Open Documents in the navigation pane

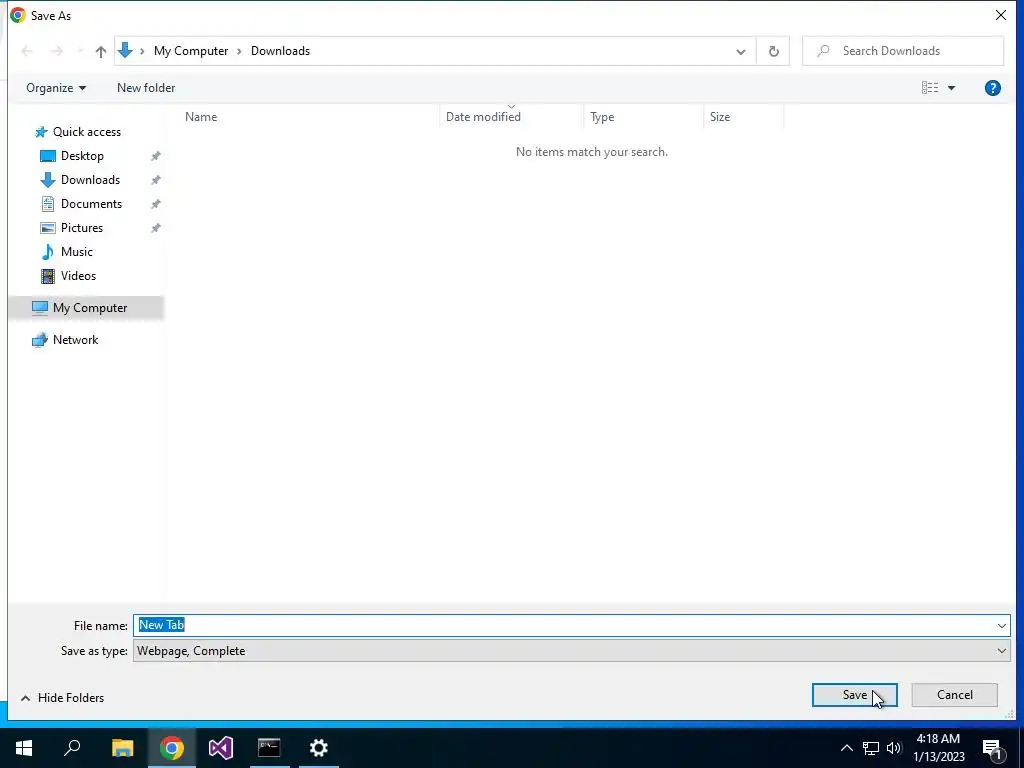click(x=91, y=204)
